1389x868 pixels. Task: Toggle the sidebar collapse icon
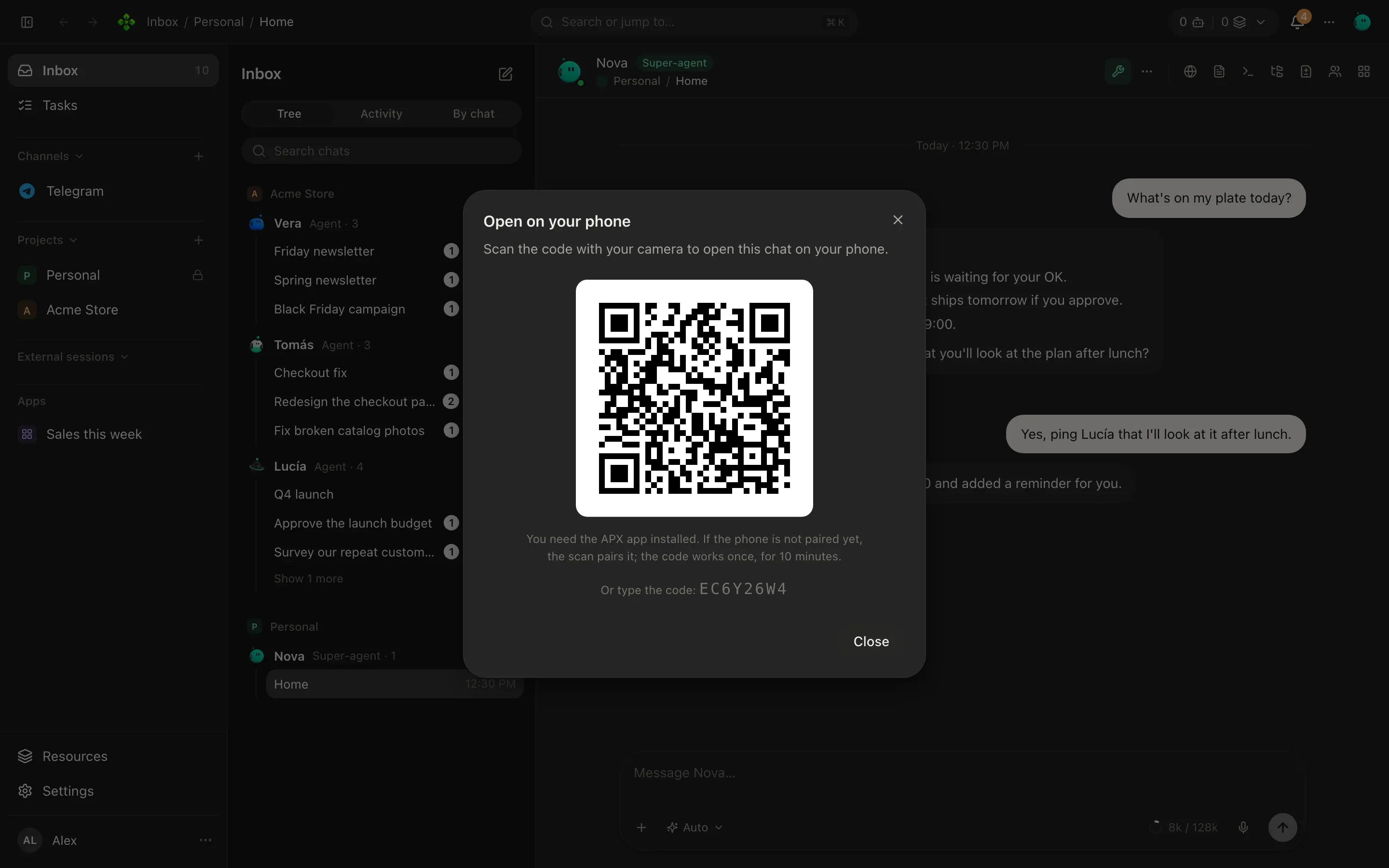coord(27,22)
